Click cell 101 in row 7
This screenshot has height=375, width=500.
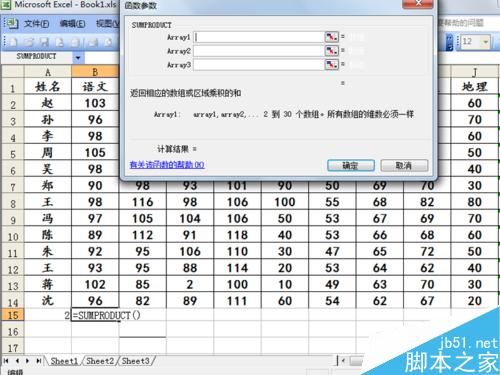[237, 186]
